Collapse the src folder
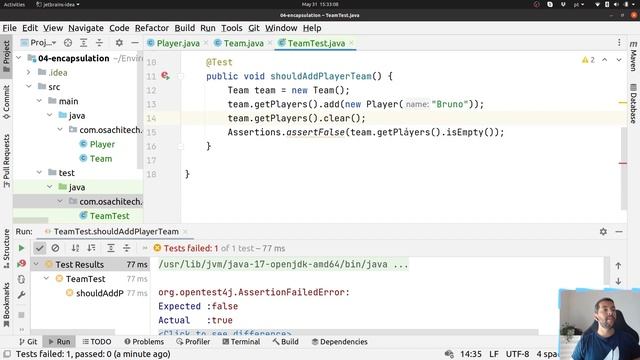This screenshot has height=360, width=640. coord(29,87)
